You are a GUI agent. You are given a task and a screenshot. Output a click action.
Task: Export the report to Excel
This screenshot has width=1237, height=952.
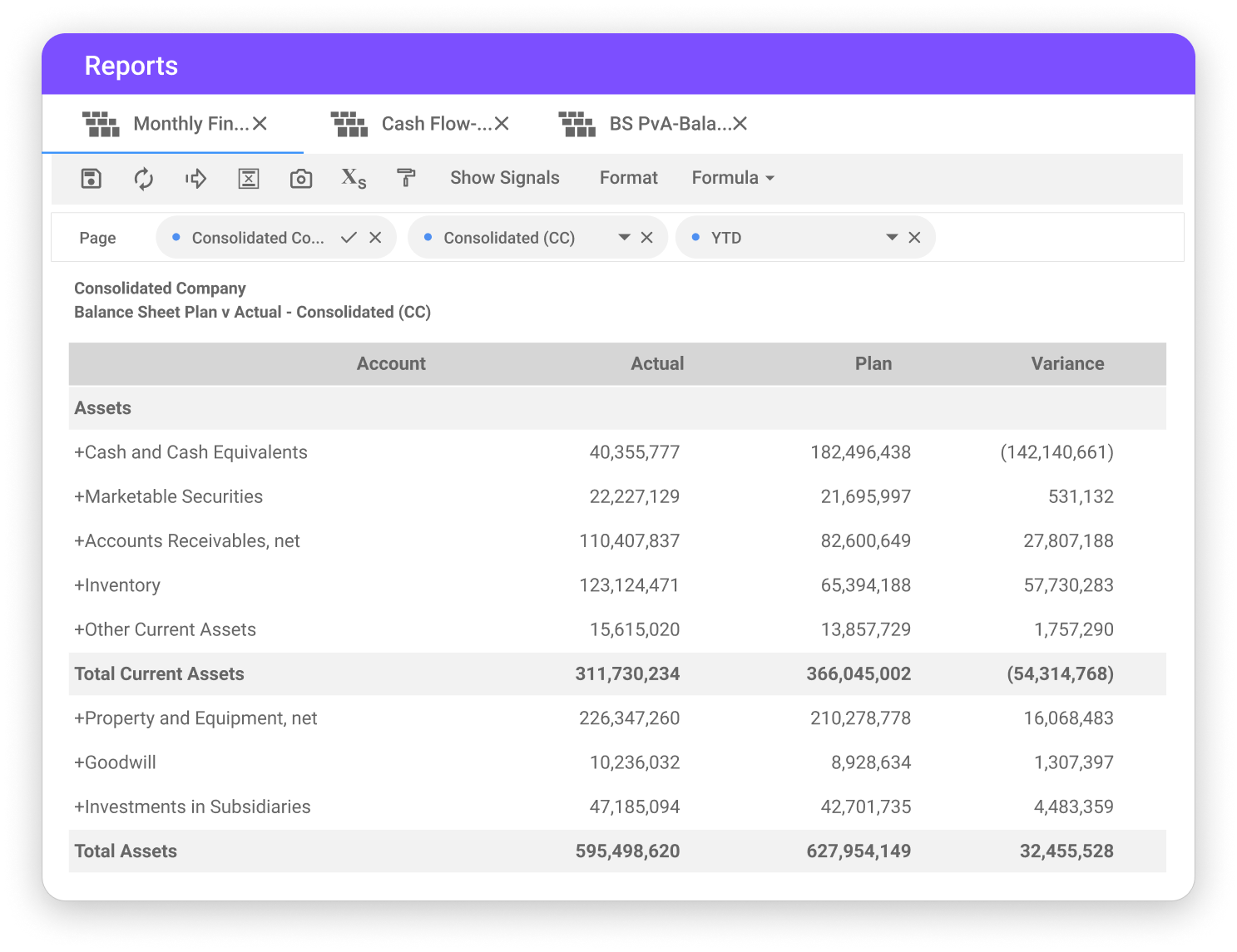(248, 178)
